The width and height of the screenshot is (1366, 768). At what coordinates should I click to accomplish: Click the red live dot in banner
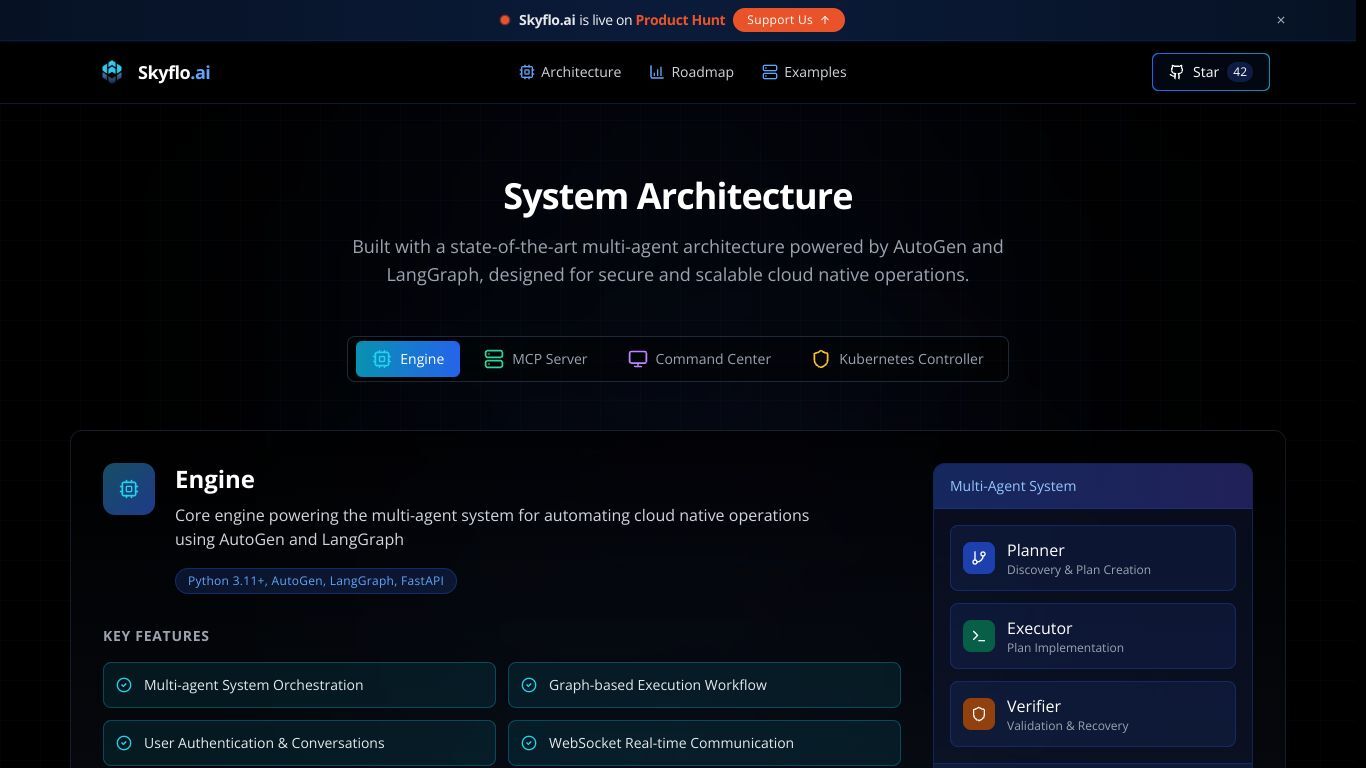[505, 20]
